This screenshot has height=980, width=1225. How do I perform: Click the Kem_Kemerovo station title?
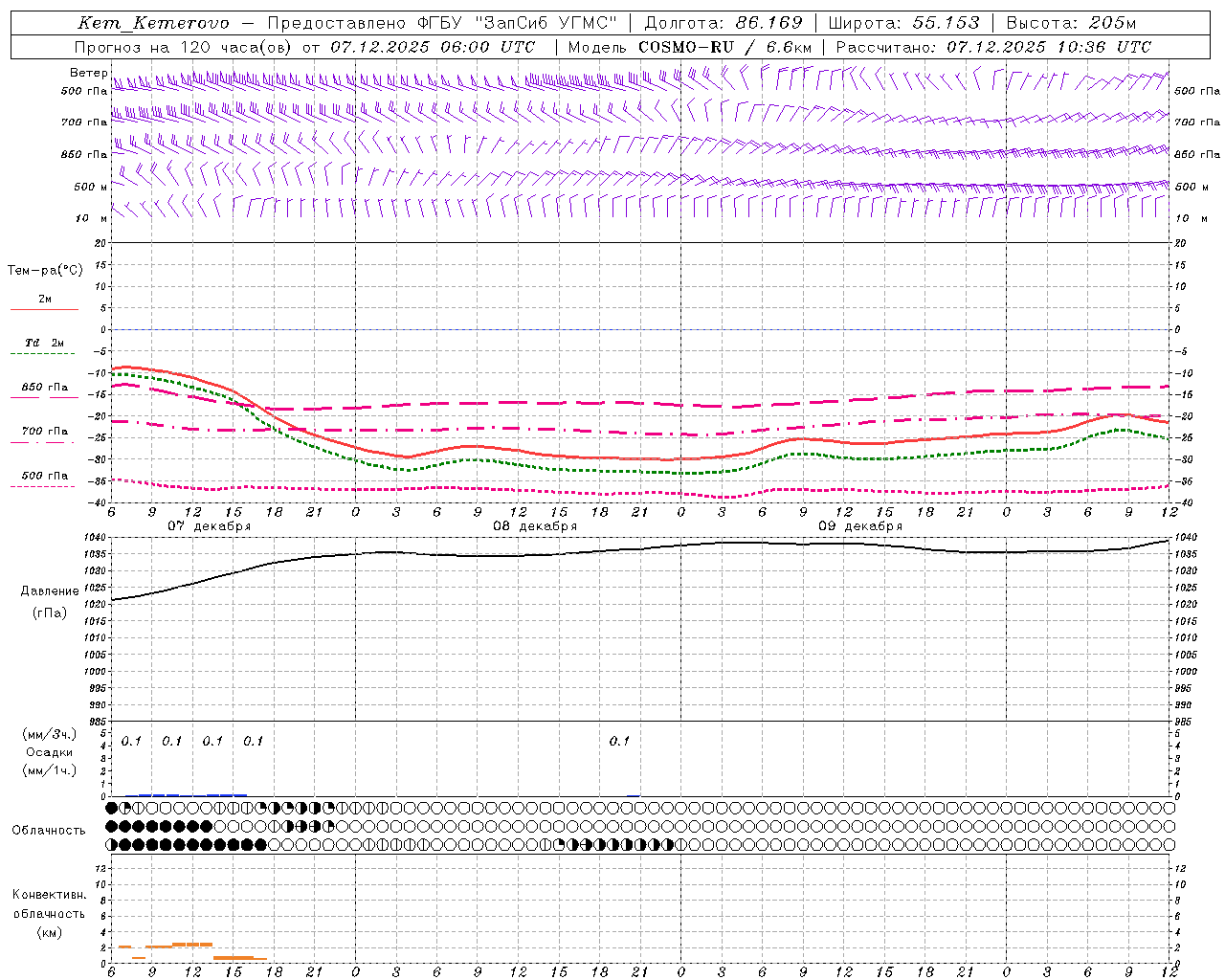point(153,23)
